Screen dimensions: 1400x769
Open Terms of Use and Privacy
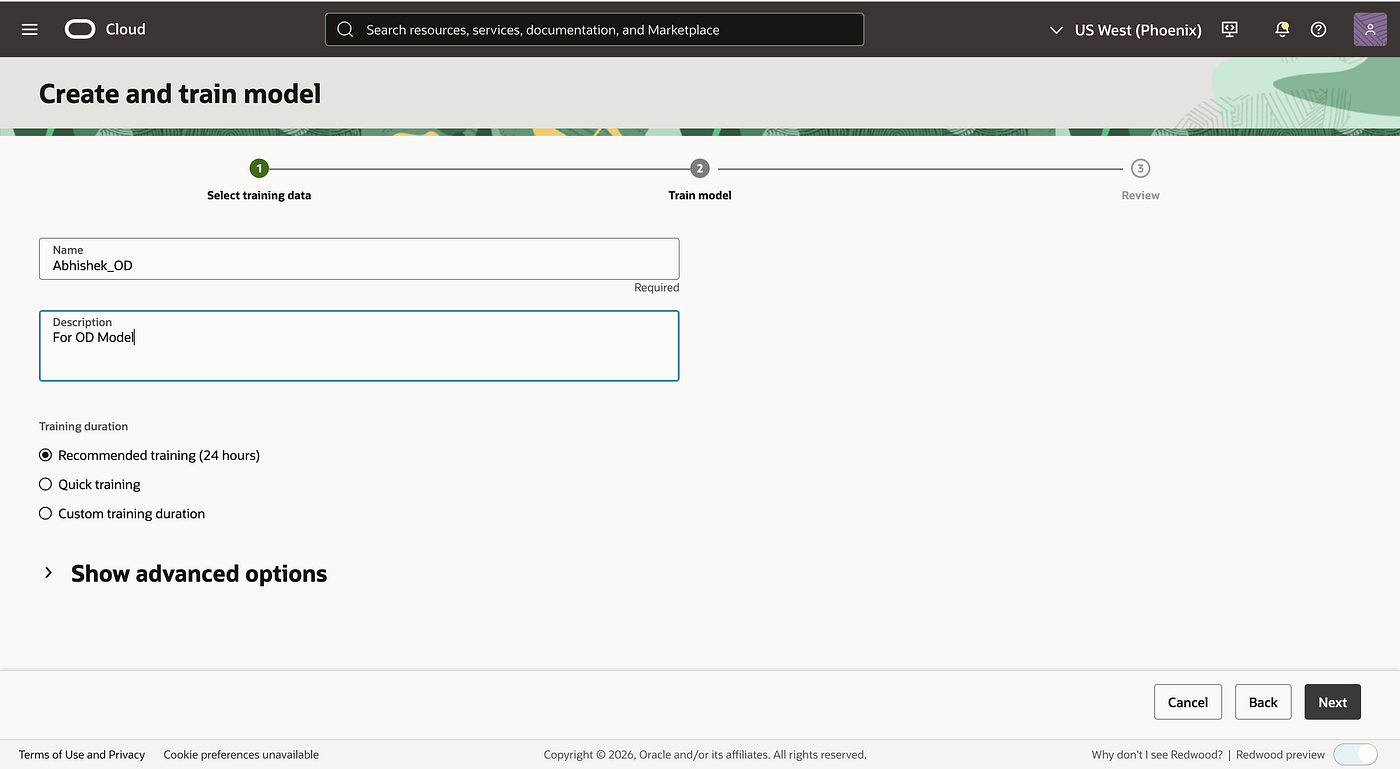(82, 754)
